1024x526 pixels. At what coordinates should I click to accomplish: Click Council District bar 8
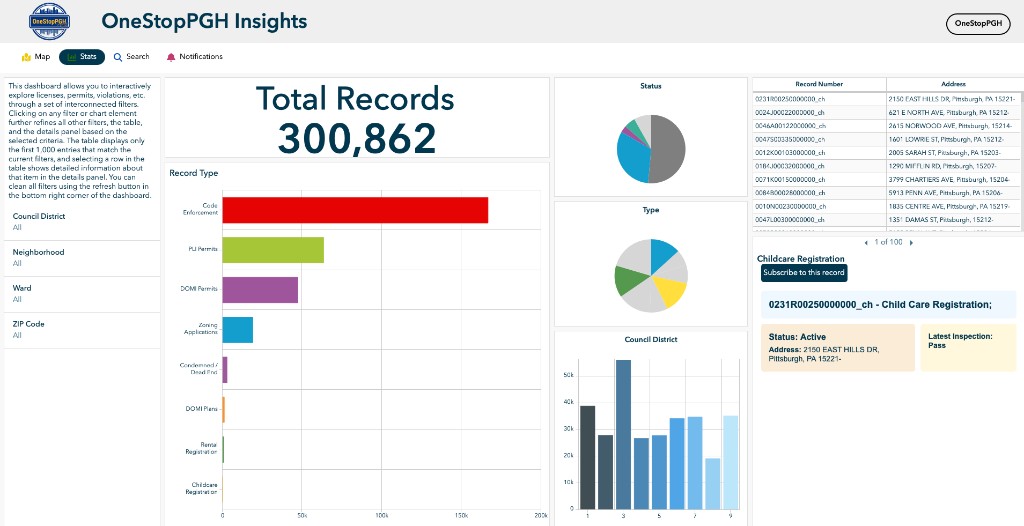(x=712, y=484)
